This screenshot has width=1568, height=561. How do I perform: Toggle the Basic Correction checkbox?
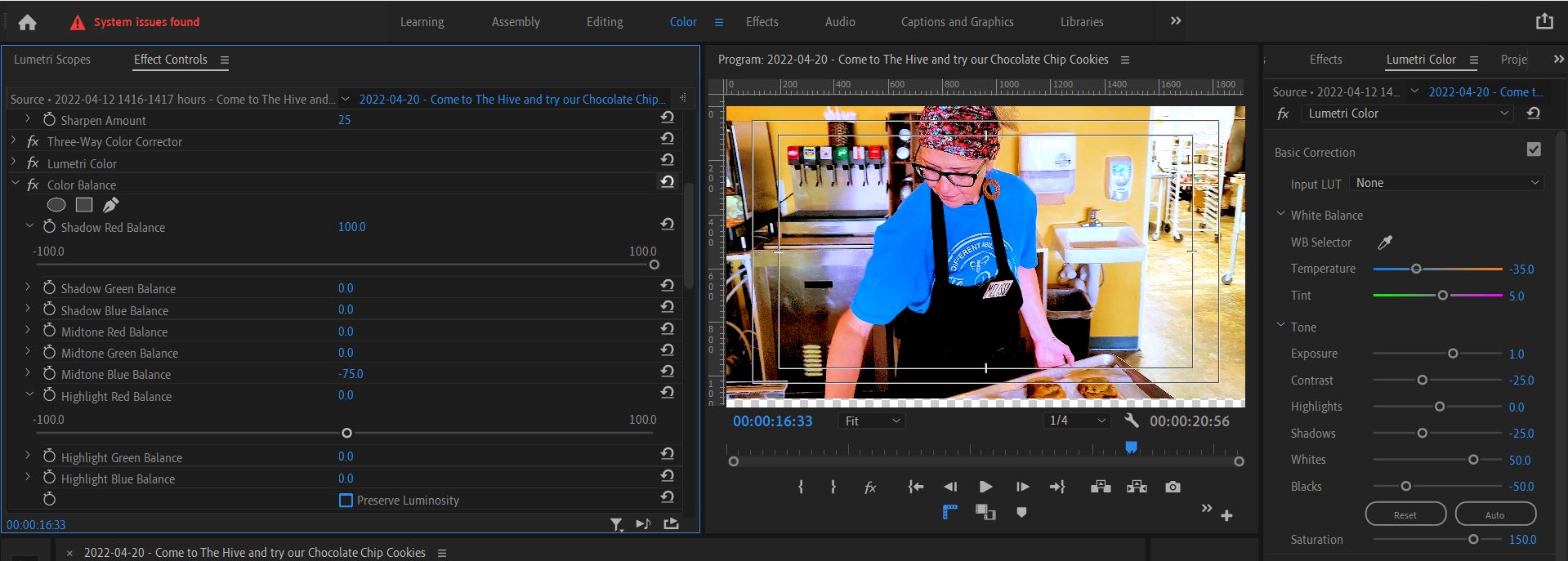pos(1534,149)
